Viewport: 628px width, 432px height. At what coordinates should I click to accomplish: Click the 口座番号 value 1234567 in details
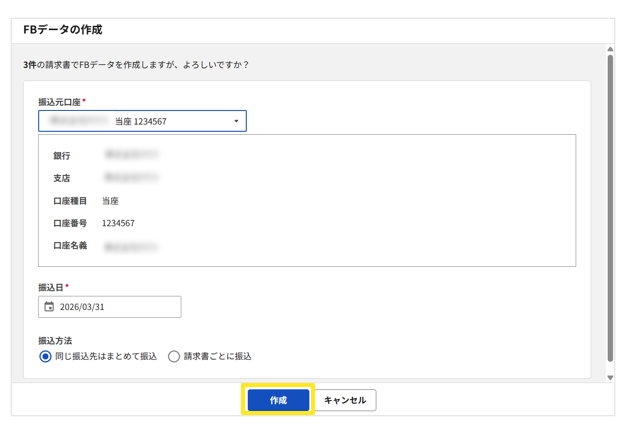coord(118,223)
